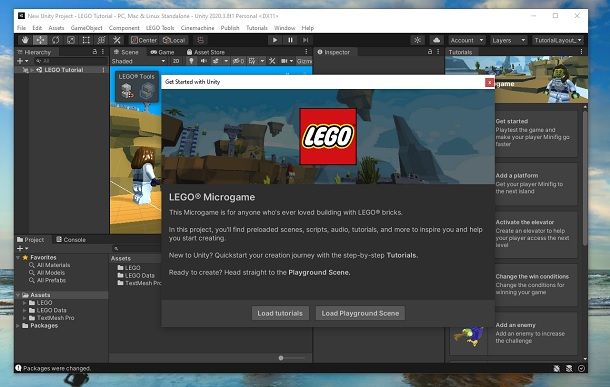Open Hierarchy create plus dropdown
Screen dimensions: 610x387
click(x=23, y=61)
